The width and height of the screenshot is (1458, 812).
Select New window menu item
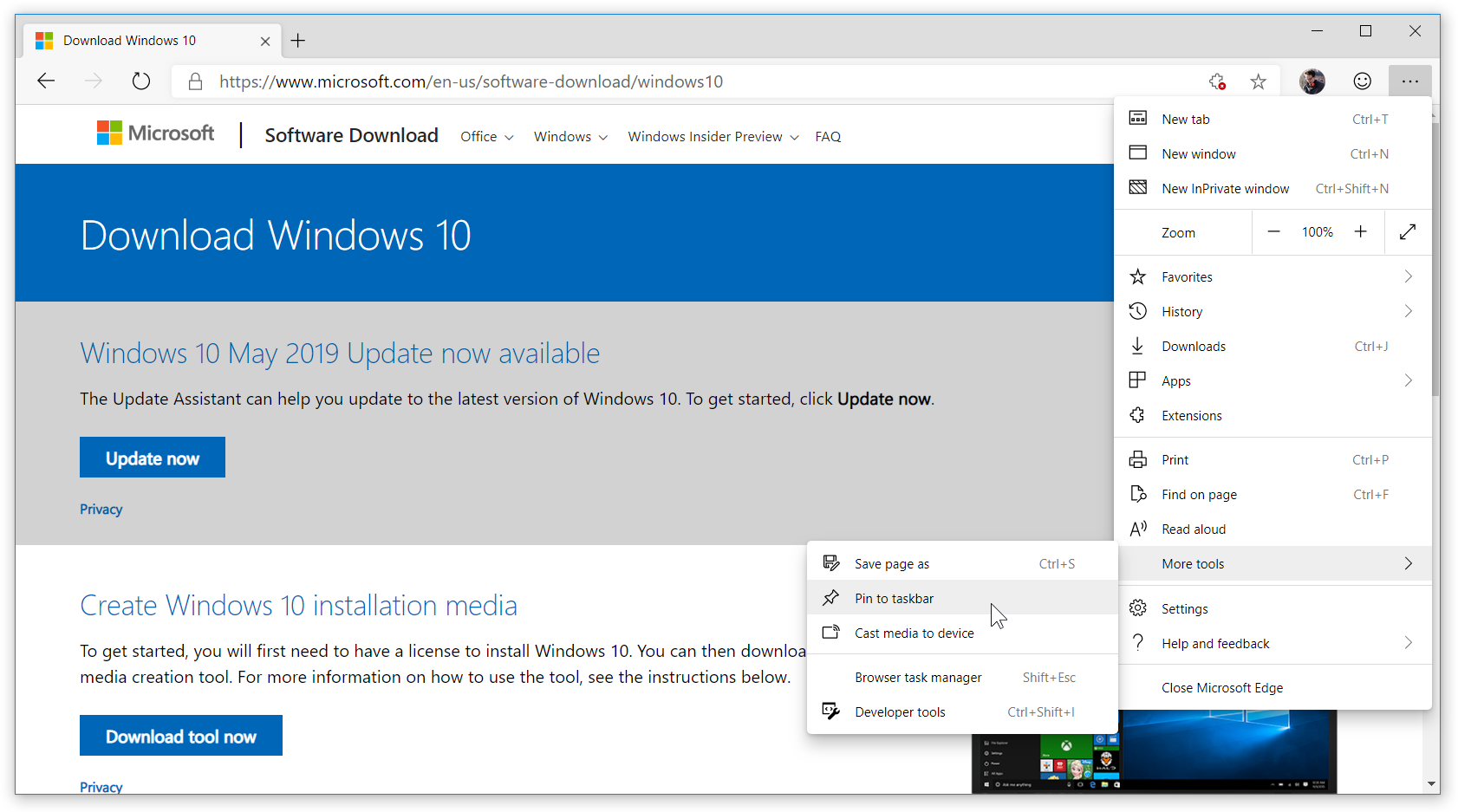point(1272,153)
